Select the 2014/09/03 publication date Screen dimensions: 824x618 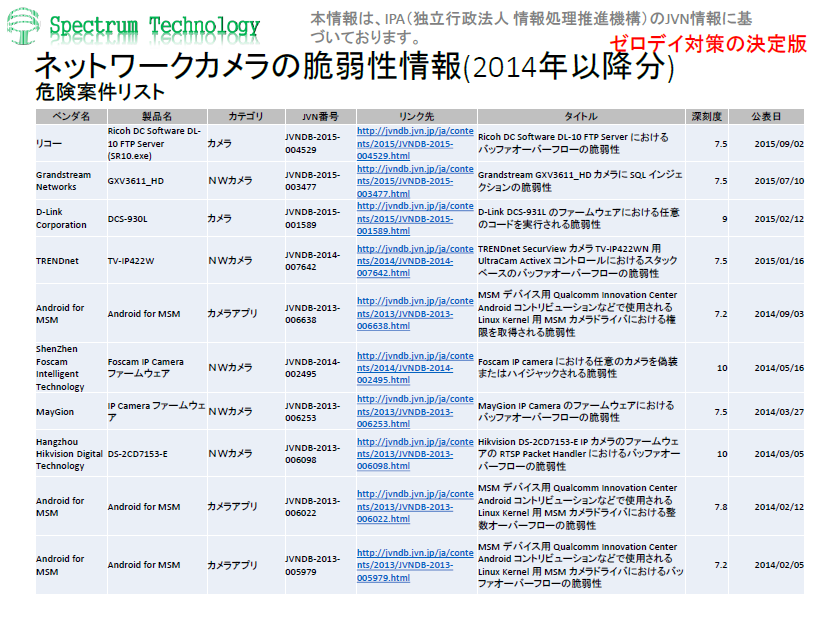(779, 314)
